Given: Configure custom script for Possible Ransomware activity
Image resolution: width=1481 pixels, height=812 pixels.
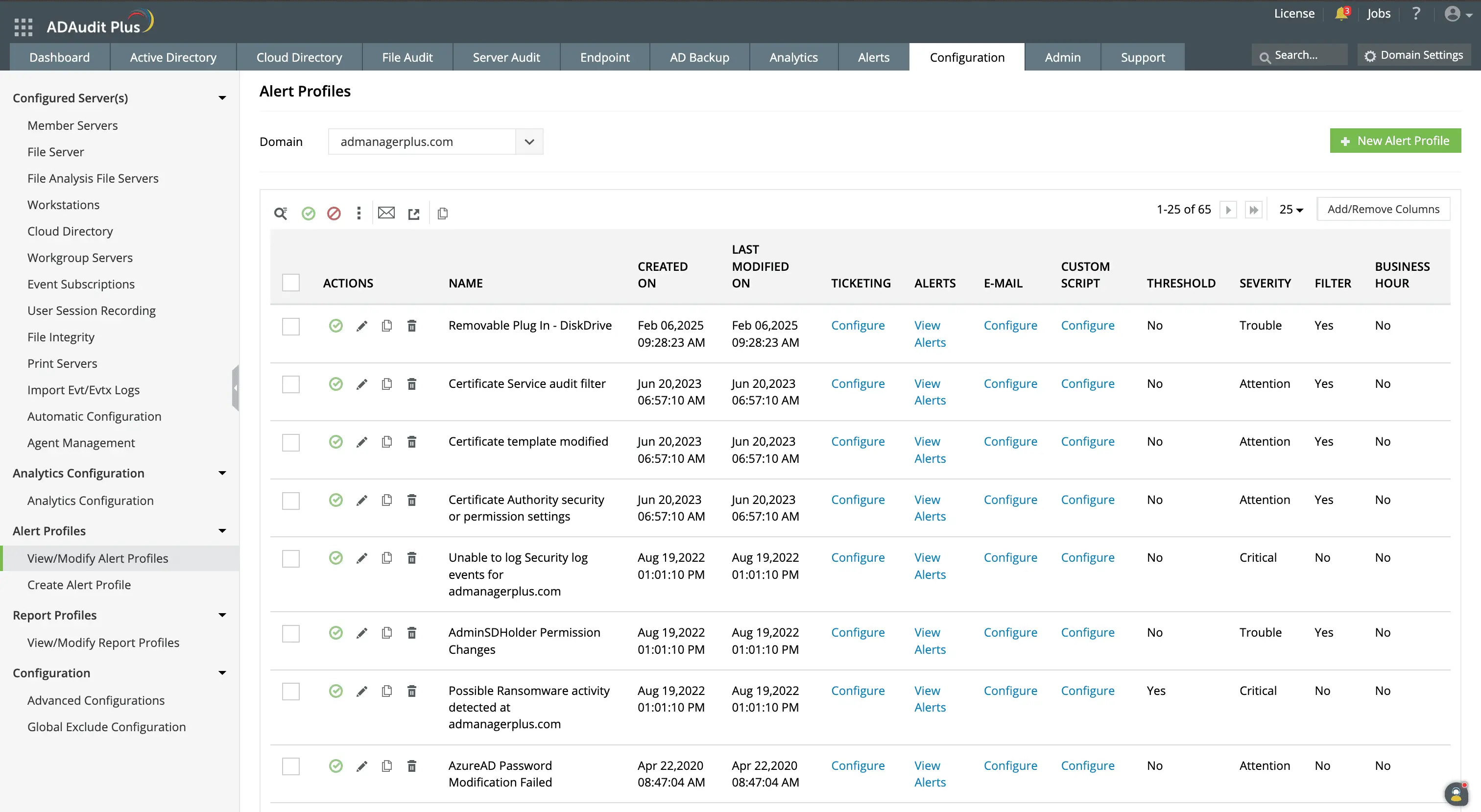Looking at the screenshot, I should pos(1087,691).
